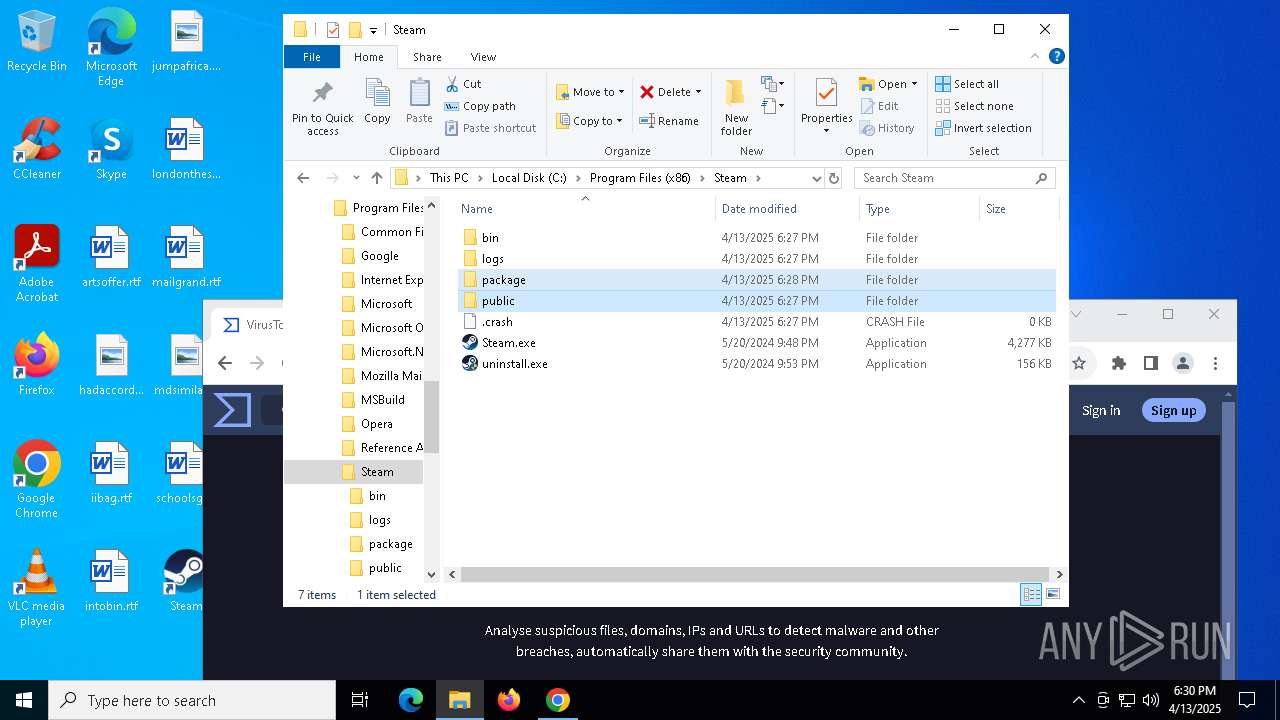Viewport: 1280px width, 720px height.
Task: Open the Windows Start menu
Action: [x=24, y=700]
